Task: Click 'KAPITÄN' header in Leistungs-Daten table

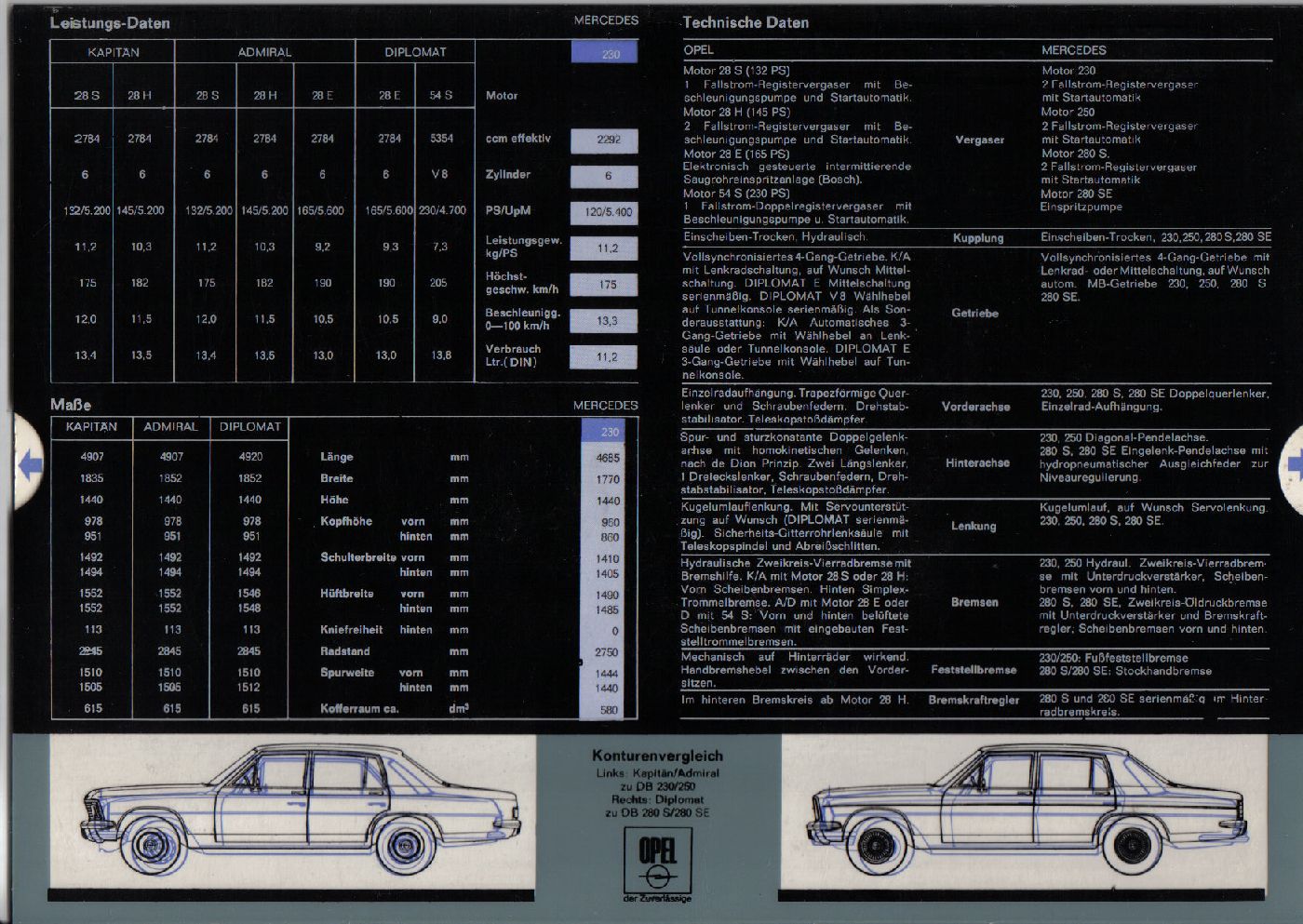Action: tap(114, 52)
